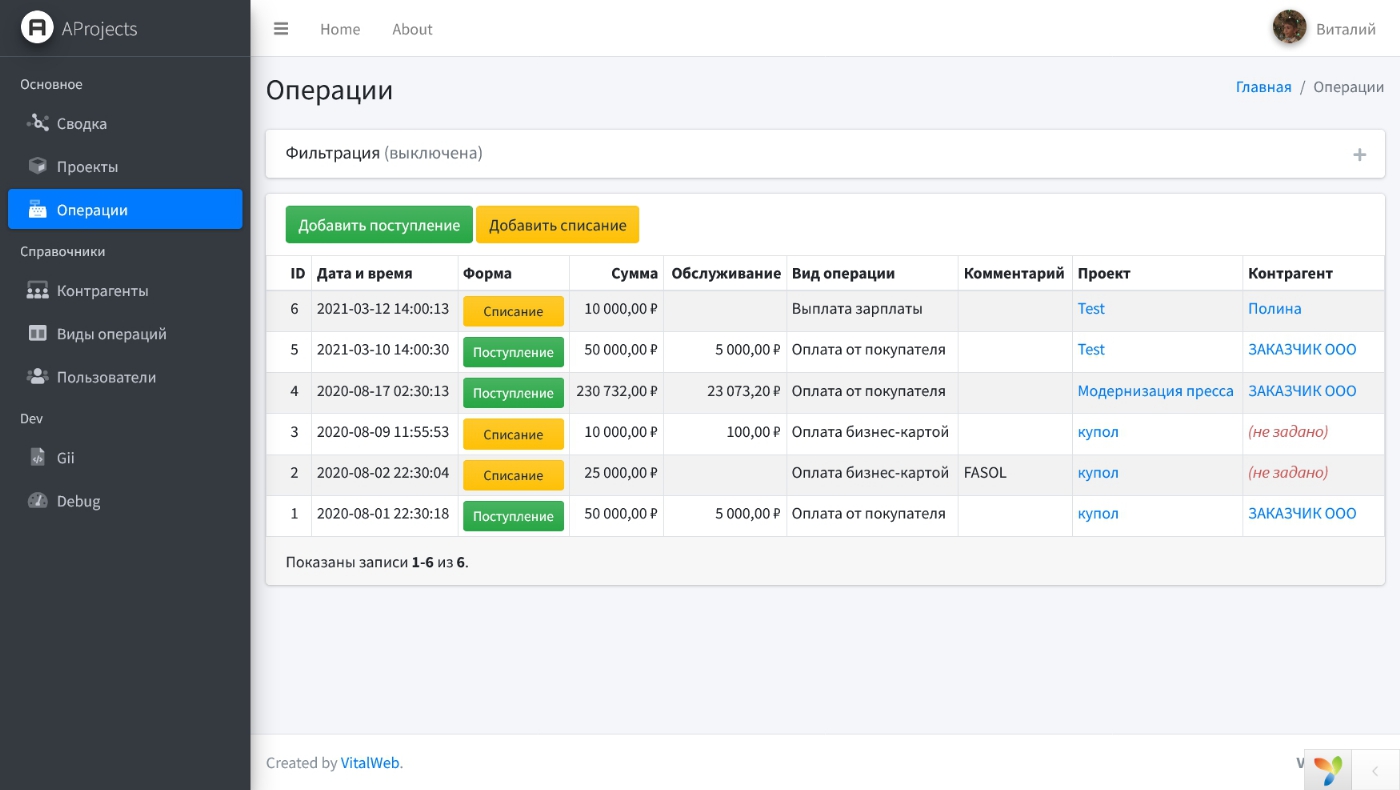Open the Yii debug toolbar logo
This screenshot has height=790, width=1400.
[1328, 770]
